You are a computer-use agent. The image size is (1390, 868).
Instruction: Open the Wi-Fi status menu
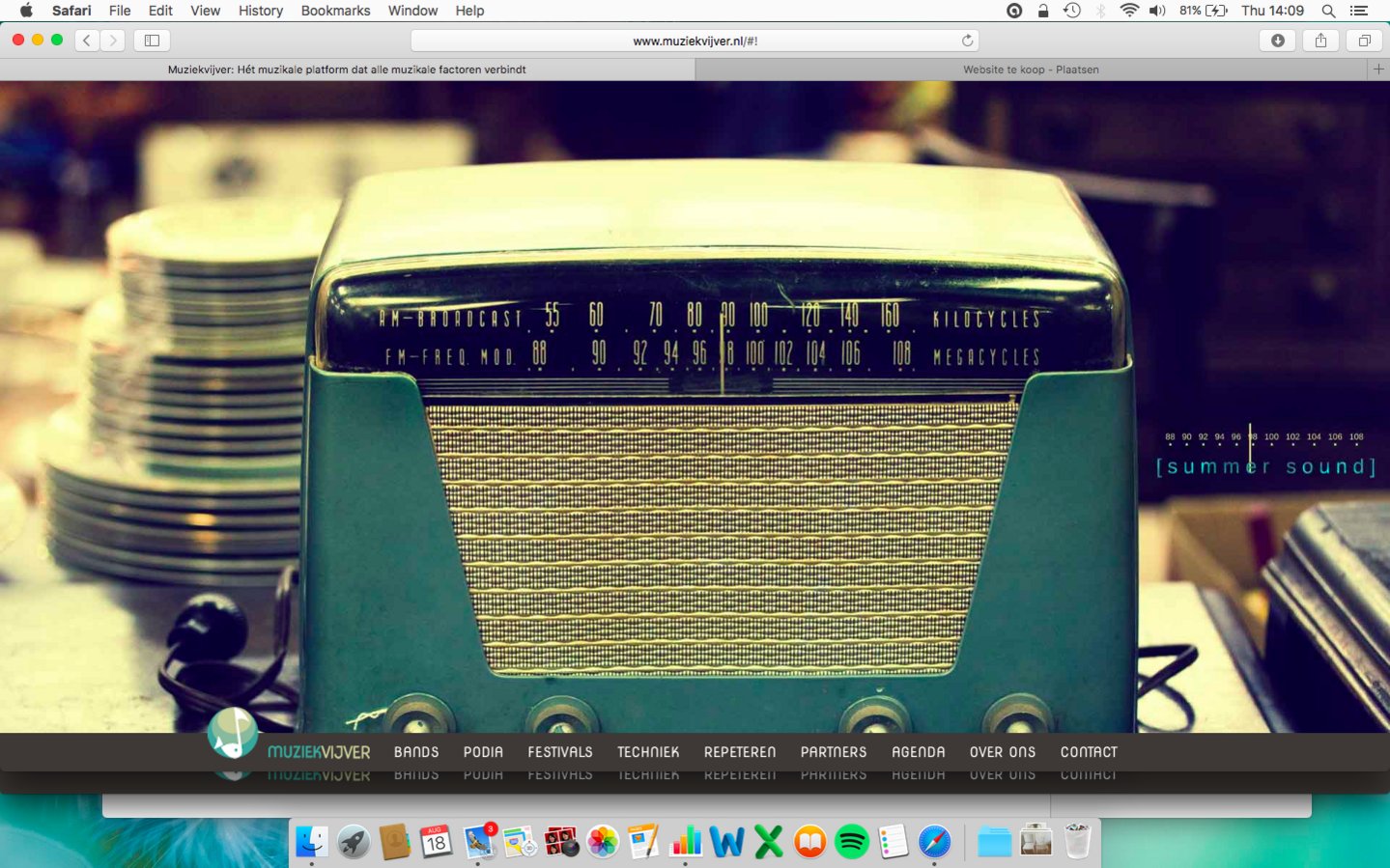pyautogui.click(x=1129, y=11)
